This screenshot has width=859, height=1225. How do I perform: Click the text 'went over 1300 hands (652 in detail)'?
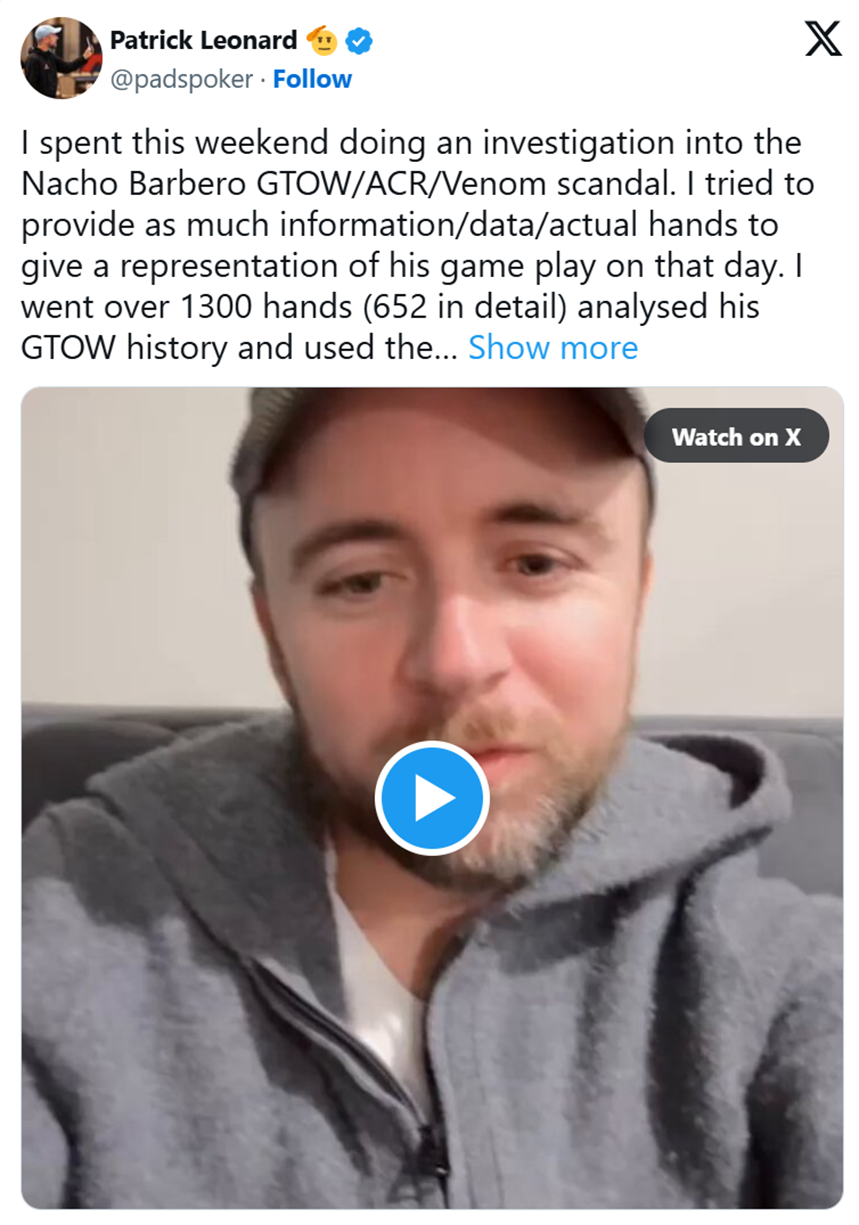coord(294,307)
